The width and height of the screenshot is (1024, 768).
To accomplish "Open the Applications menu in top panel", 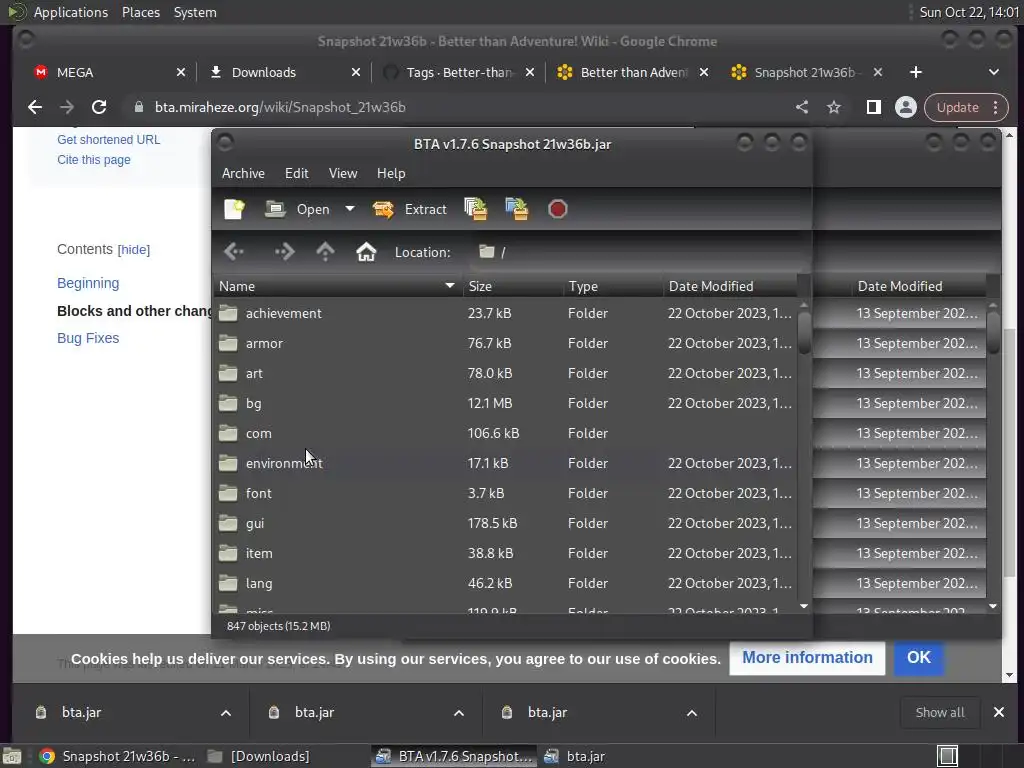I will tap(71, 12).
